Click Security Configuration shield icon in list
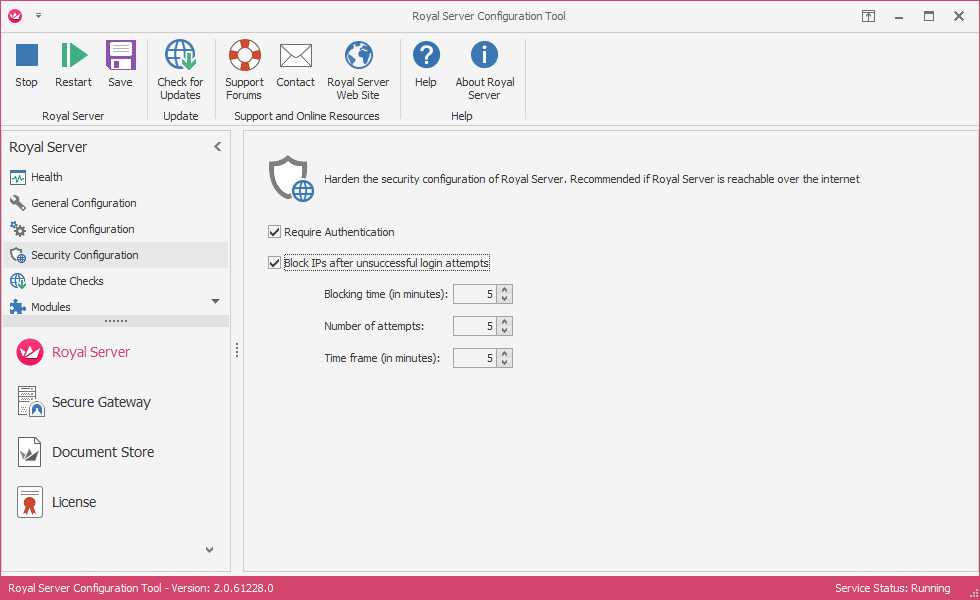Screen dimensions: 980x600 (18, 255)
